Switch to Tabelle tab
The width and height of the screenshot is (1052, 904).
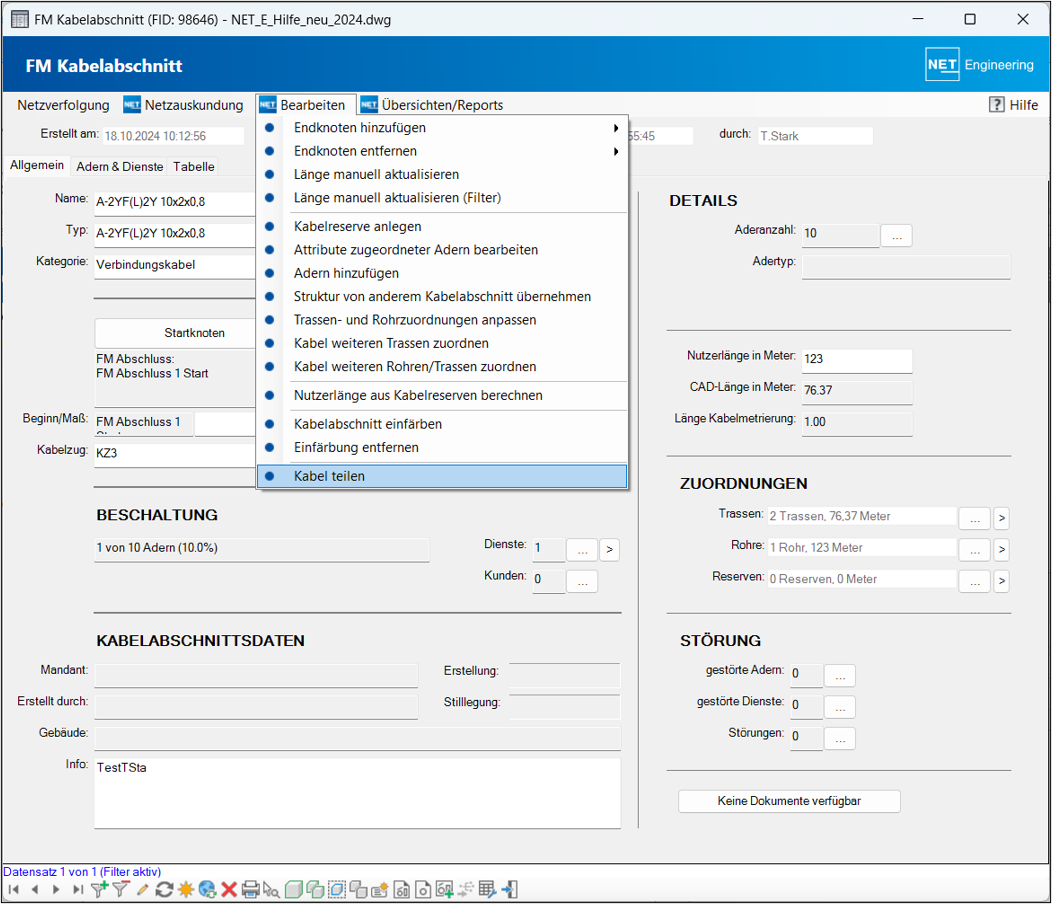[x=194, y=166]
